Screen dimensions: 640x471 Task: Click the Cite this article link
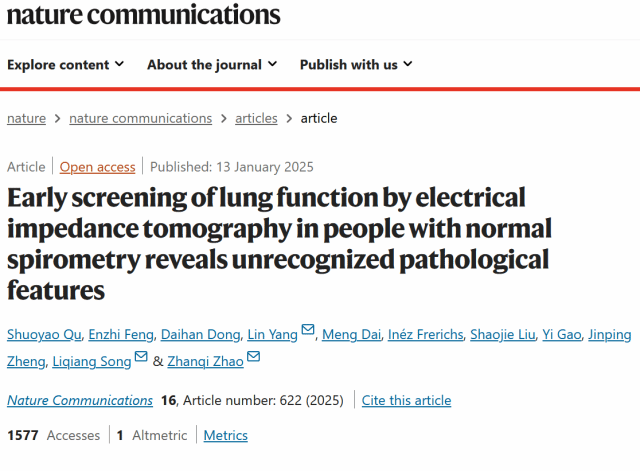[406, 401]
